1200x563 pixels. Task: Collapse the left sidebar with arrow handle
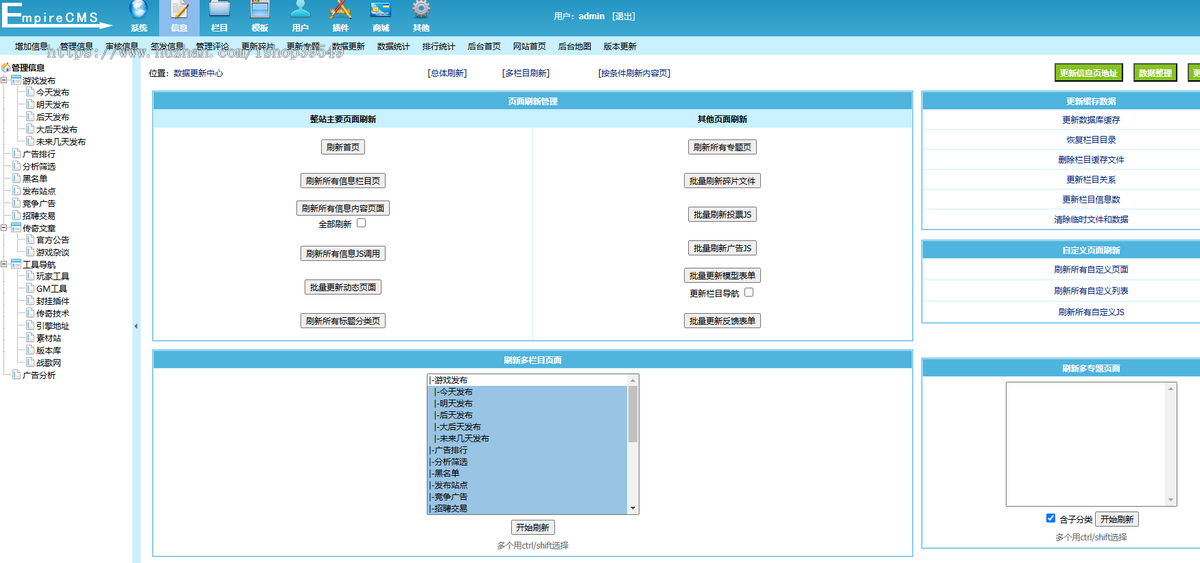tap(136, 326)
